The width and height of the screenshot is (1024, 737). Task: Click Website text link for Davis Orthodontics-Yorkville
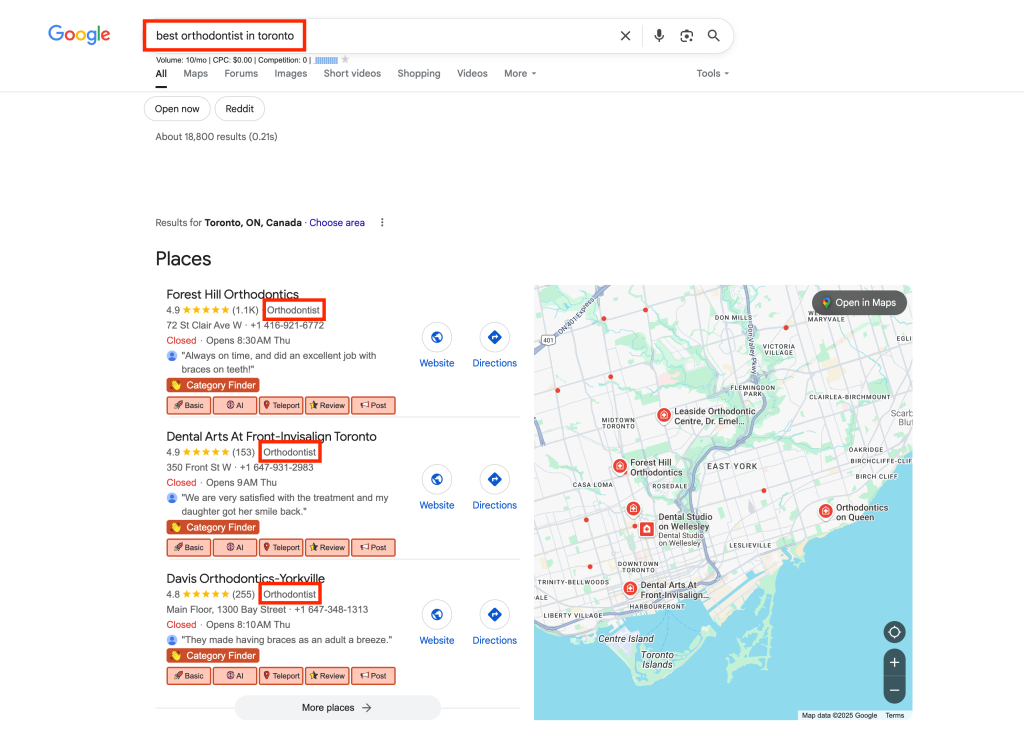click(437, 640)
